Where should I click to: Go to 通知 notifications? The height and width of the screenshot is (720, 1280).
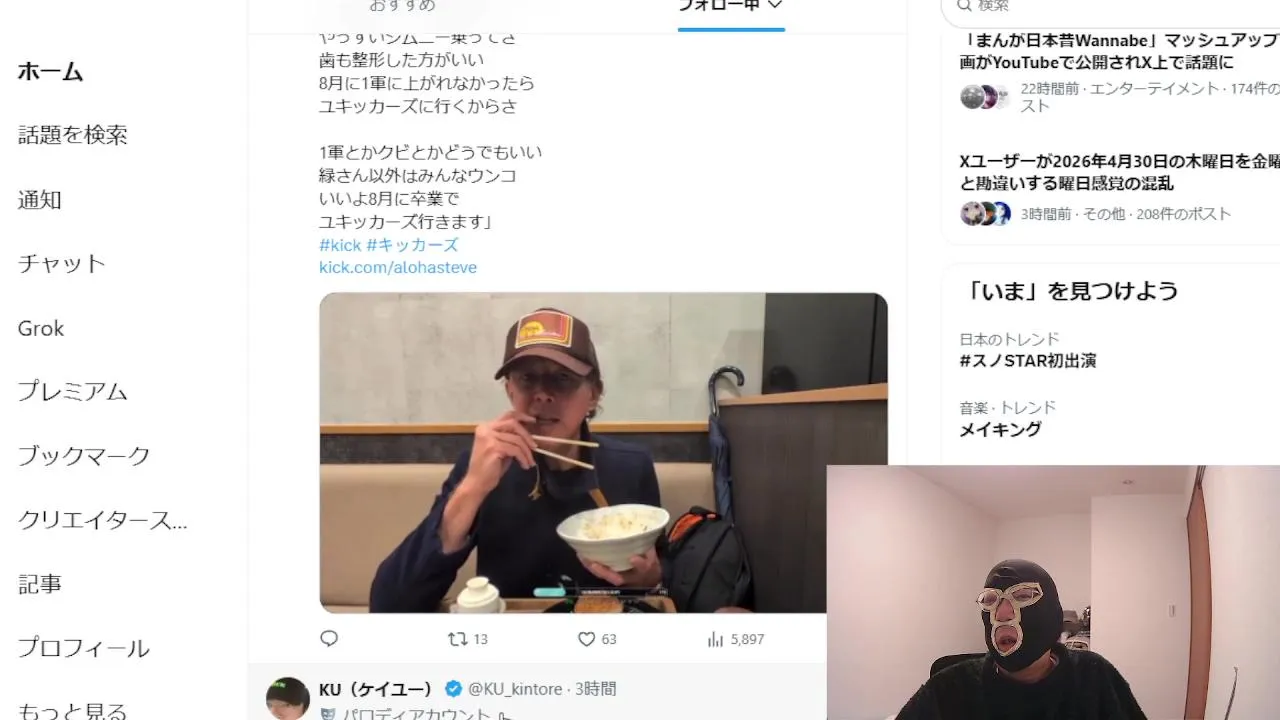[40, 199]
